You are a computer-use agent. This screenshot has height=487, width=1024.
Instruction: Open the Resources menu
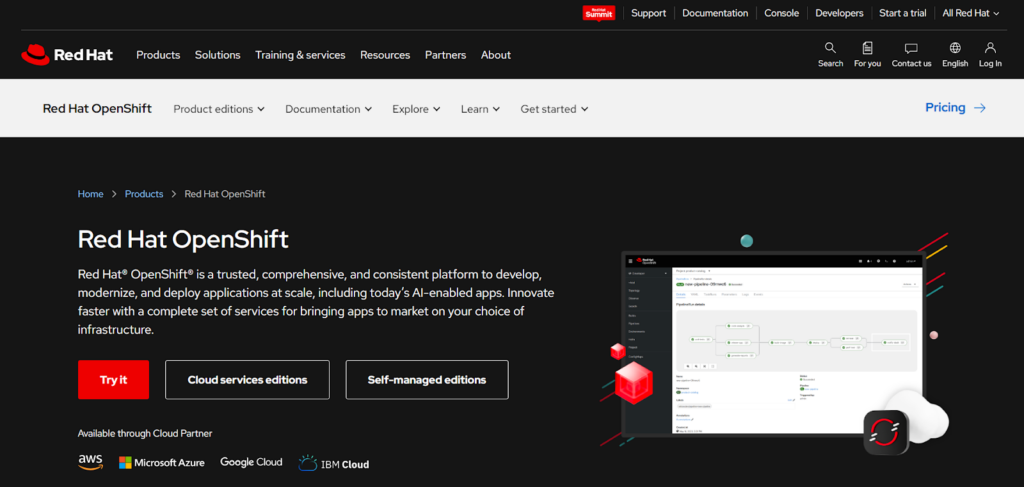(385, 55)
